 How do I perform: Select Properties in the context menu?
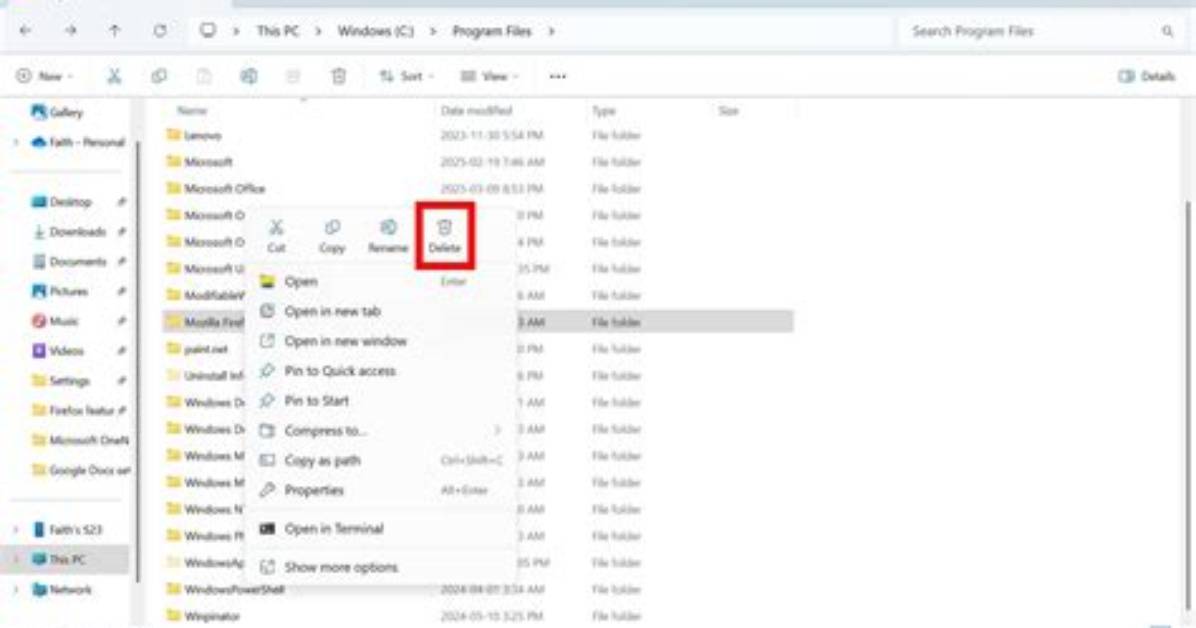[380, 490]
